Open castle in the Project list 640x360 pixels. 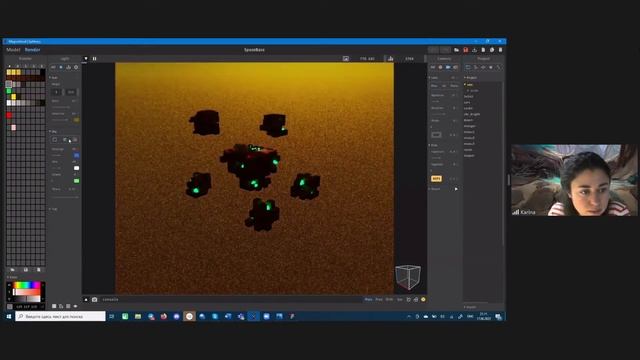[x=469, y=108]
